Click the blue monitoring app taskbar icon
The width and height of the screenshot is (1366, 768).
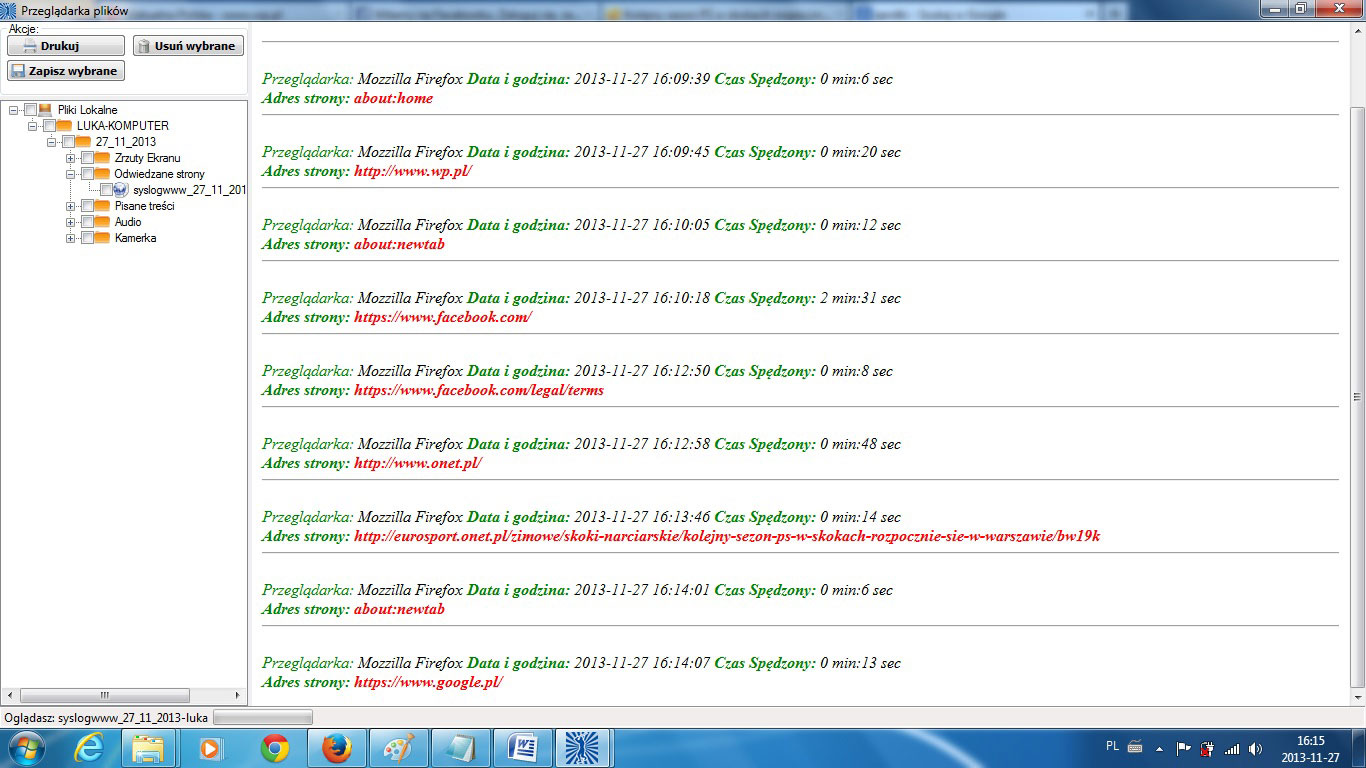pyautogui.click(x=584, y=748)
